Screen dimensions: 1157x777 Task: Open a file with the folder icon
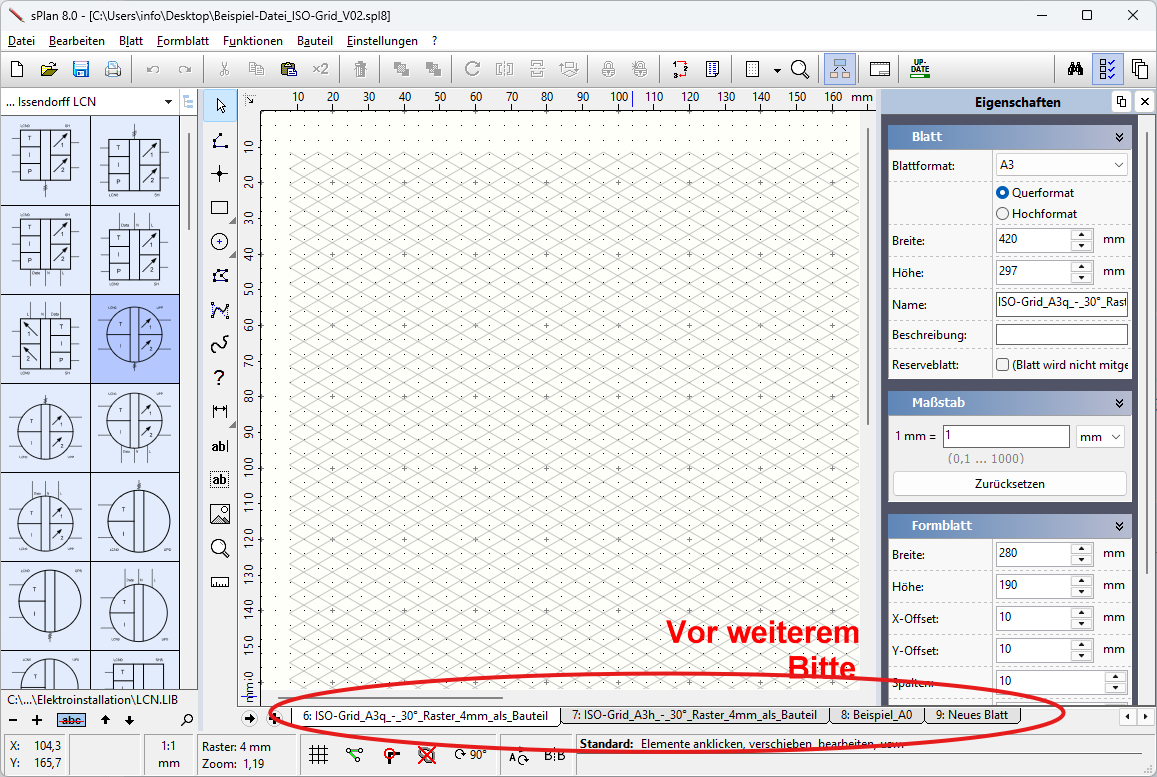(x=49, y=69)
